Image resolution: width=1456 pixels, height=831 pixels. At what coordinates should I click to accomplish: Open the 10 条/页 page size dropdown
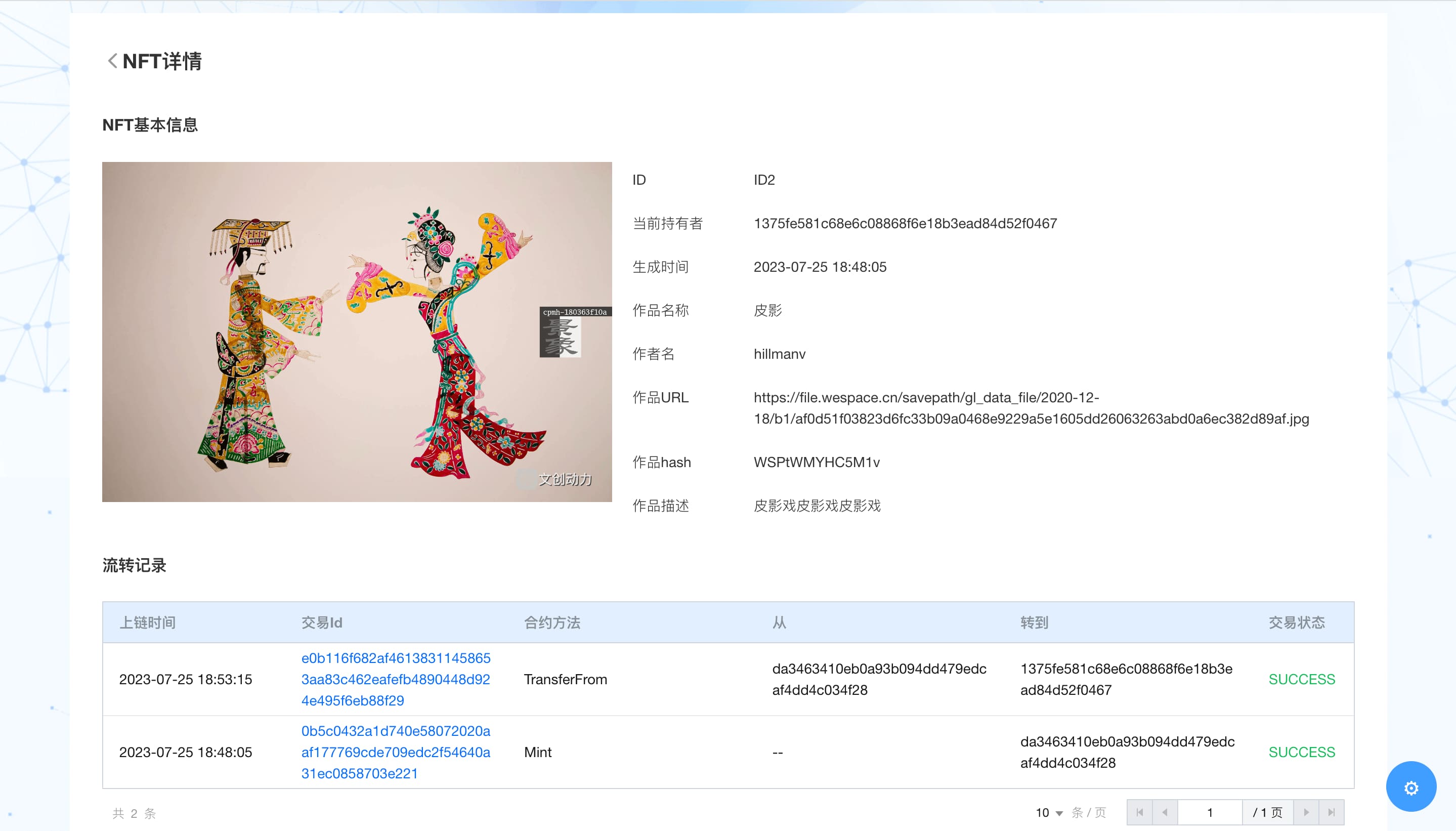click(1049, 812)
